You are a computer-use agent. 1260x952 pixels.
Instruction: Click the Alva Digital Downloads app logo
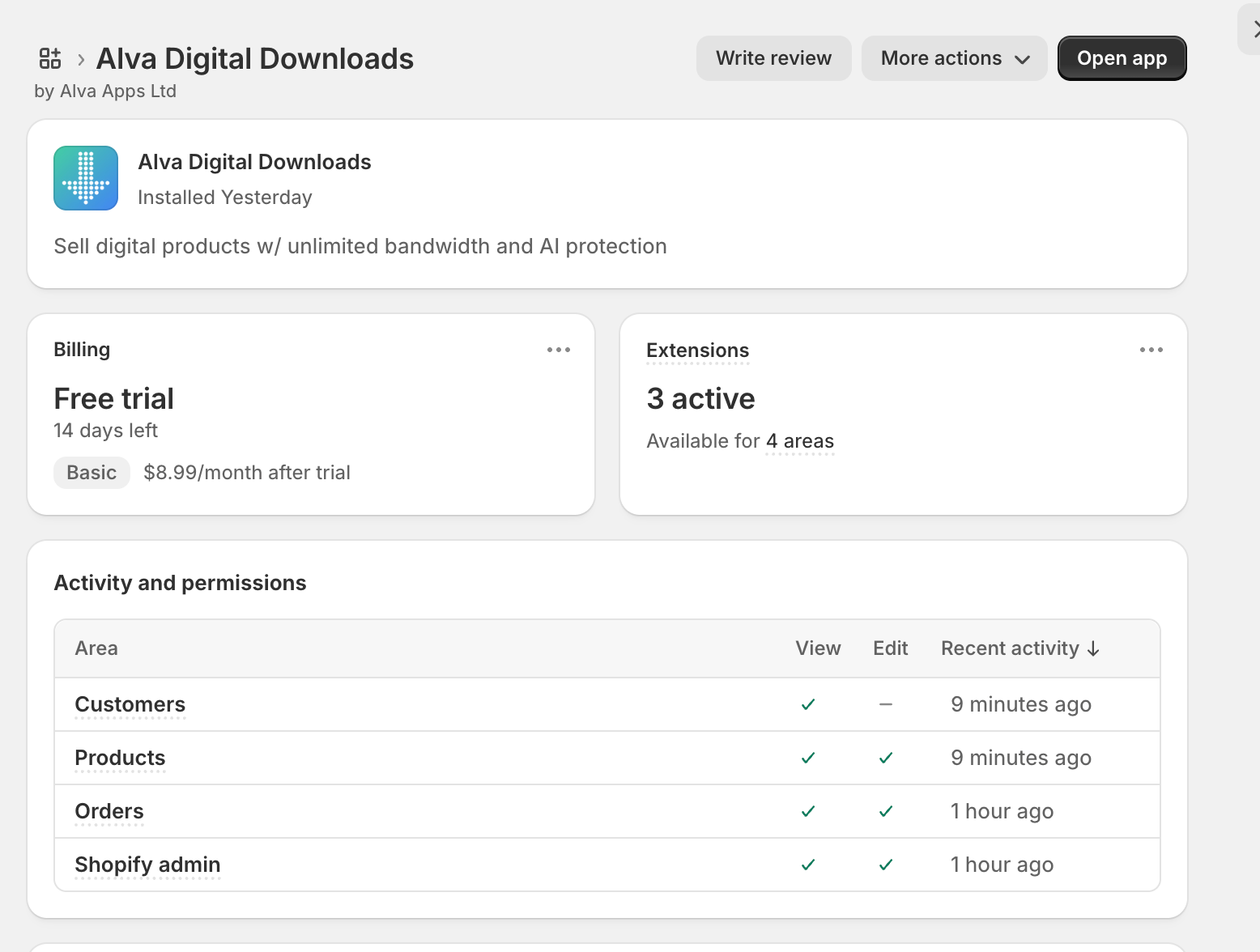tap(86, 178)
